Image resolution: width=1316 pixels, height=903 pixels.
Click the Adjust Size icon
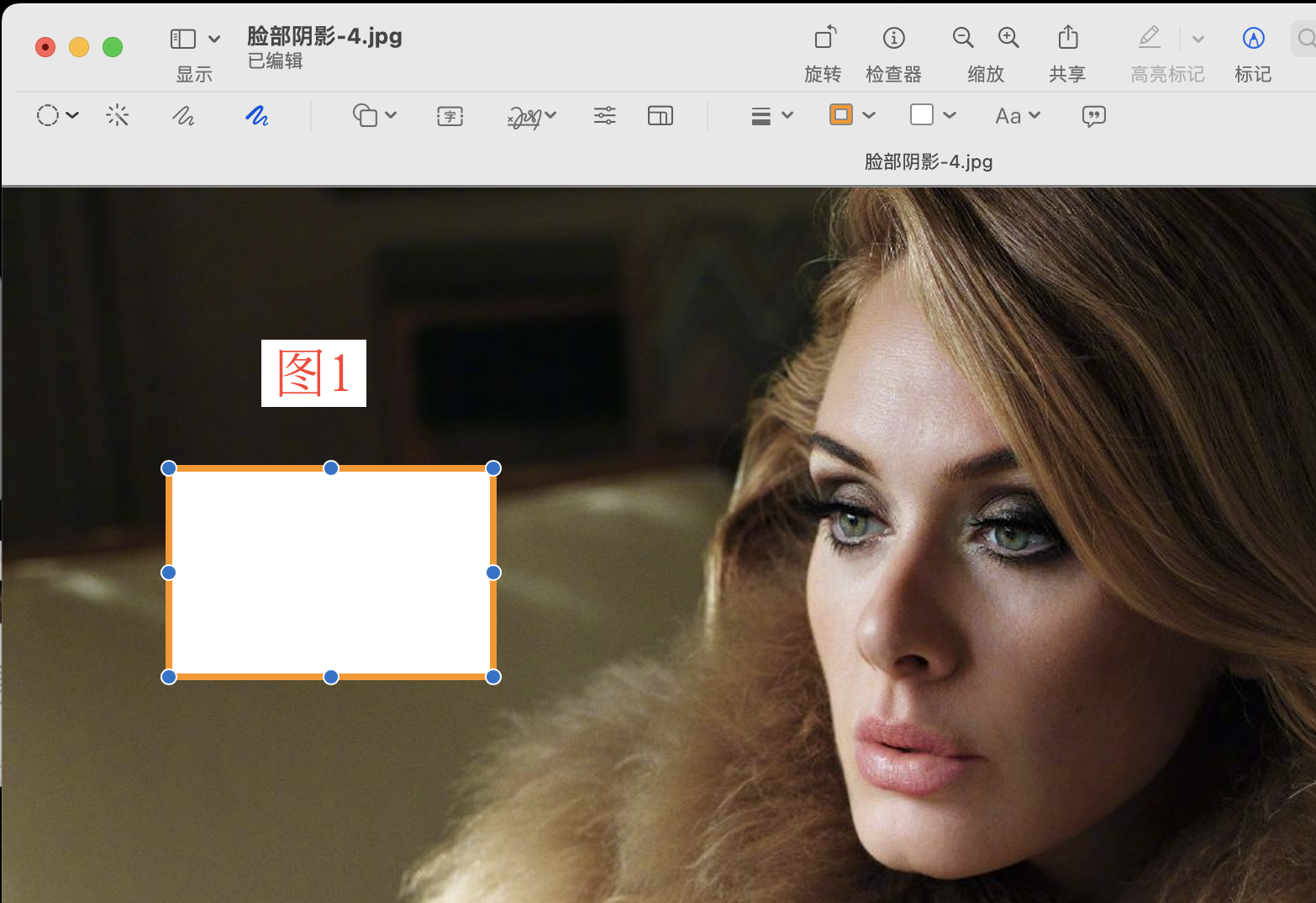(x=660, y=115)
